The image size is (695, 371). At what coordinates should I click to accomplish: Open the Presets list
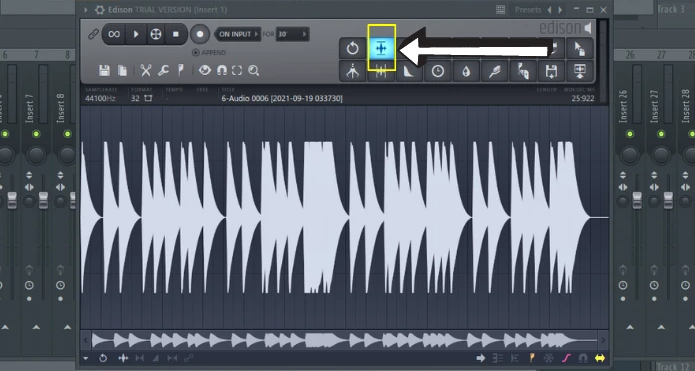528,9
